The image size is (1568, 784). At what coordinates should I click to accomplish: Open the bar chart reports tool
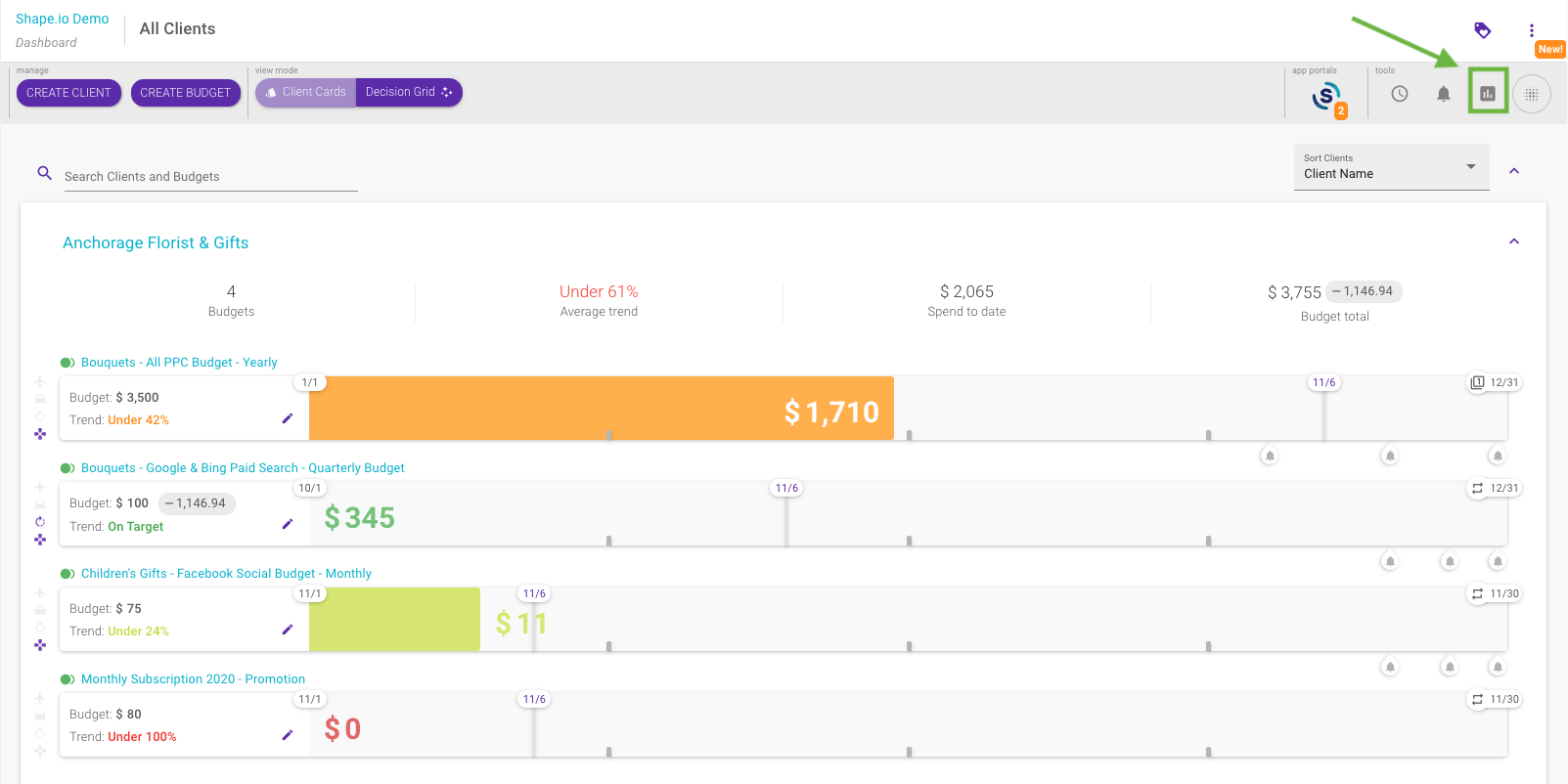pyautogui.click(x=1488, y=94)
